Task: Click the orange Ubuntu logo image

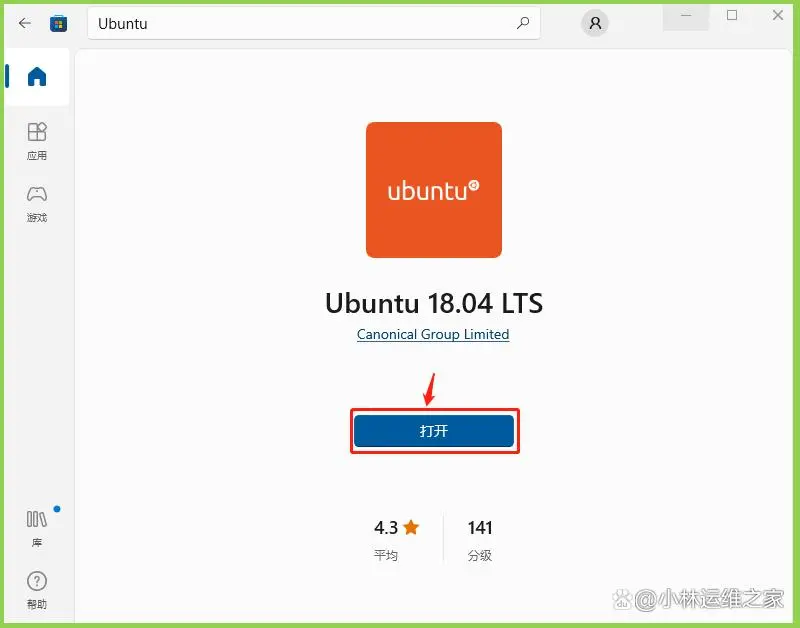Action: point(434,190)
